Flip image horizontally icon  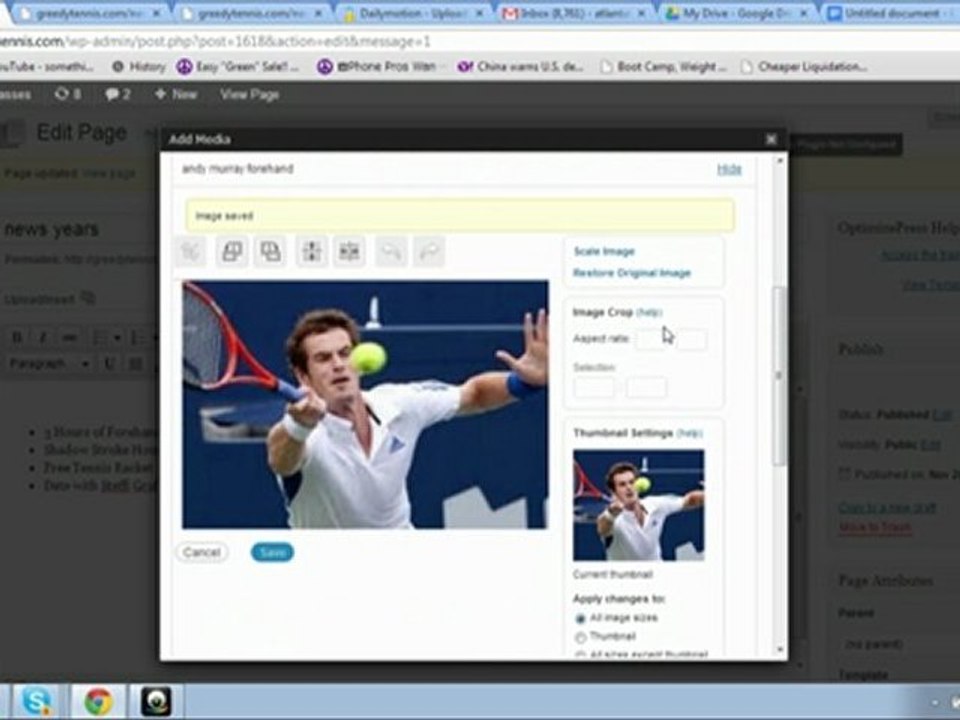(350, 252)
